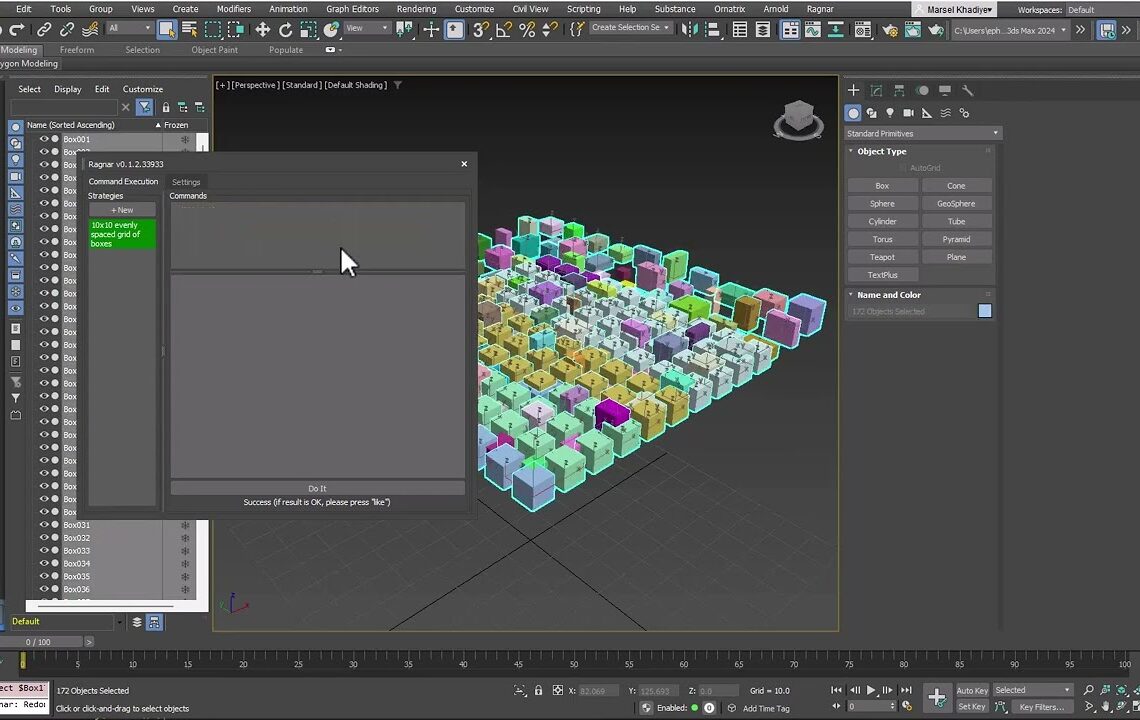Select the Select and Move tool
The image size is (1140, 720).
[263, 30]
